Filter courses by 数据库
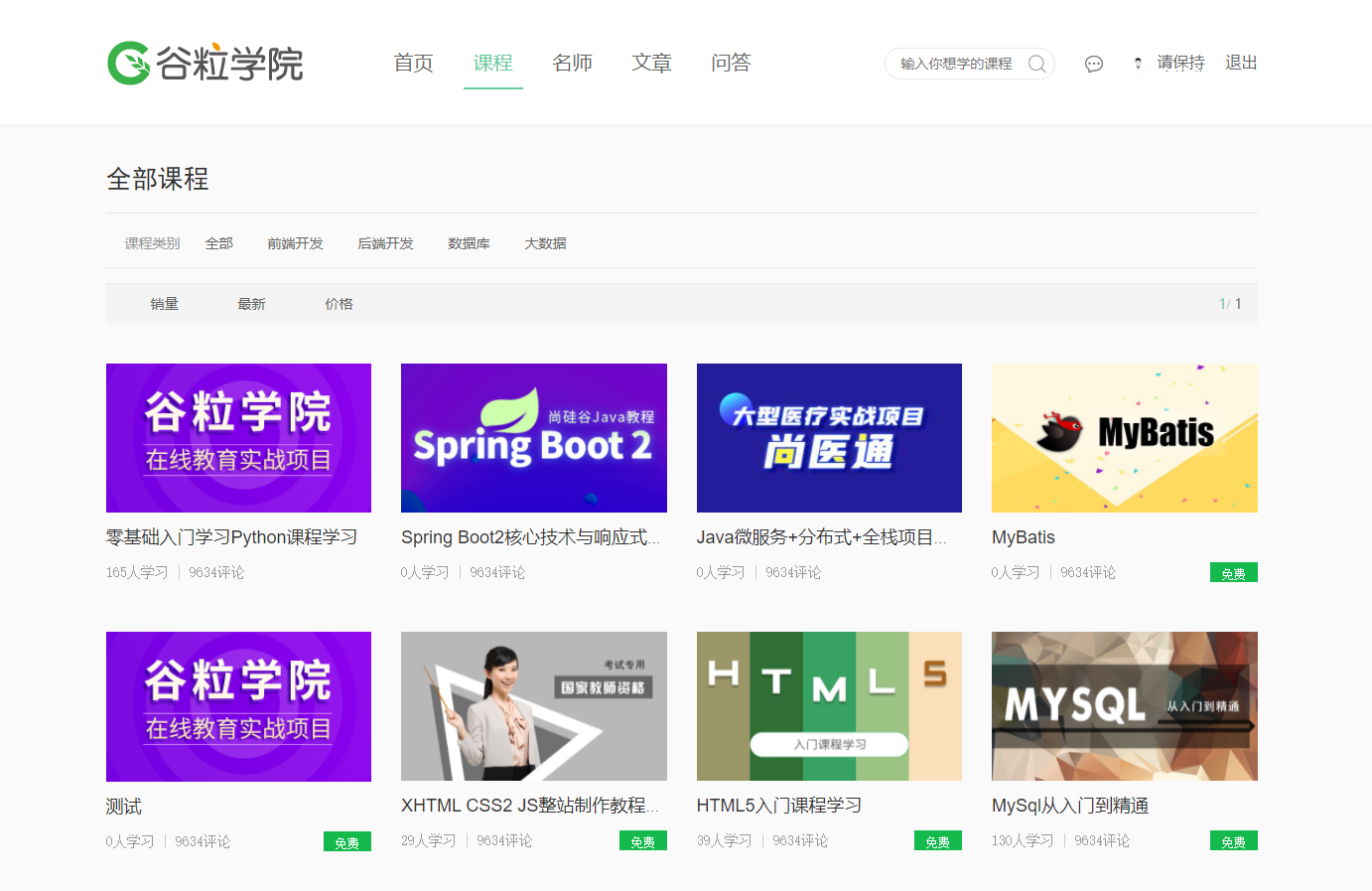Image resolution: width=1372 pixels, height=891 pixels. pos(470,243)
